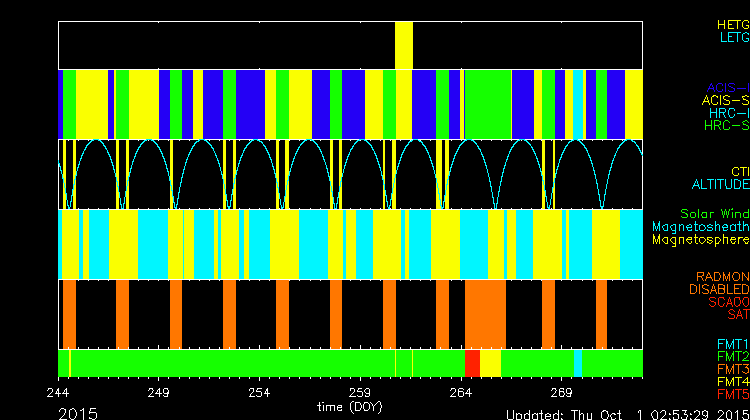Click the RADMON legend label
This screenshot has height=420, width=750.
[723, 276]
